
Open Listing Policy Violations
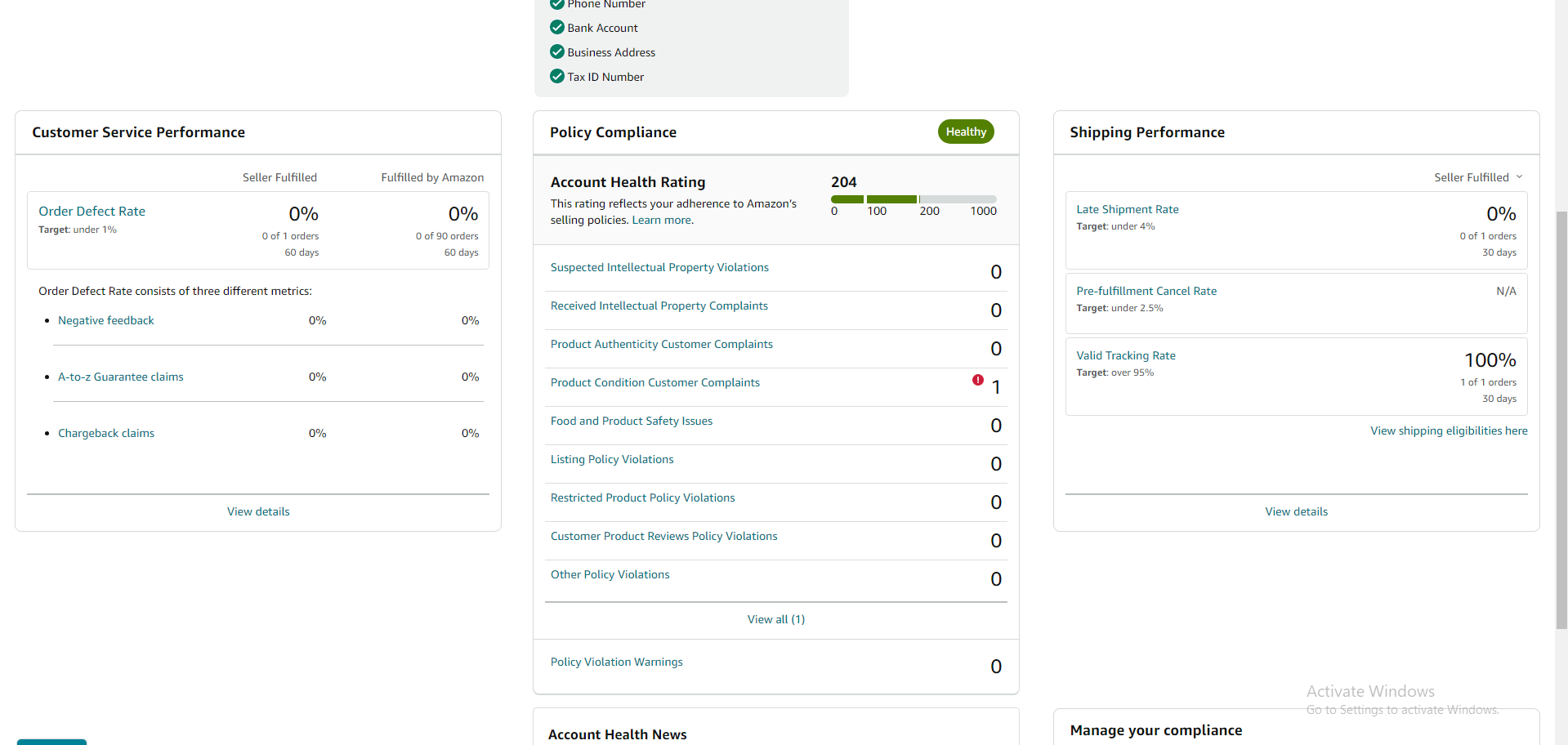[x=612, y=459]
